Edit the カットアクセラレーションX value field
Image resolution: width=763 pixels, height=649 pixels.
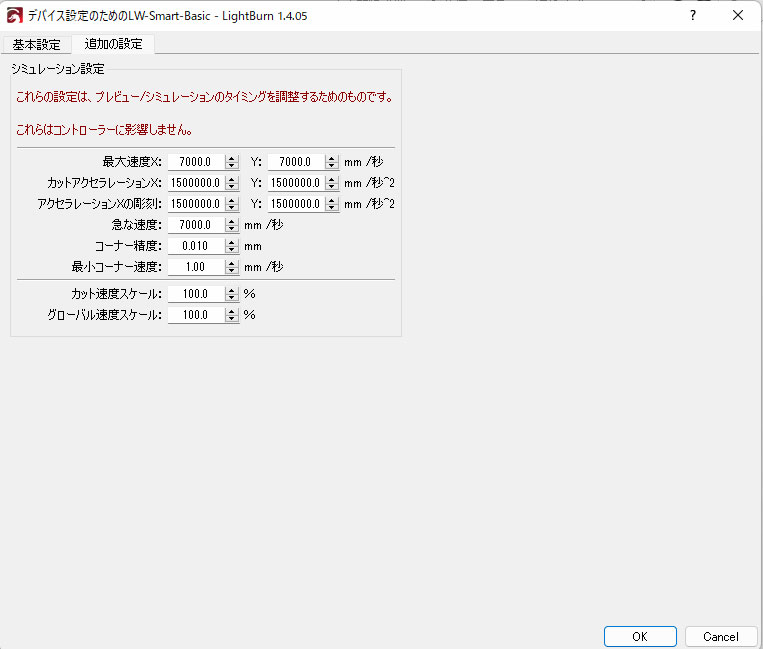pyautogui.click(x=196, y=182)
